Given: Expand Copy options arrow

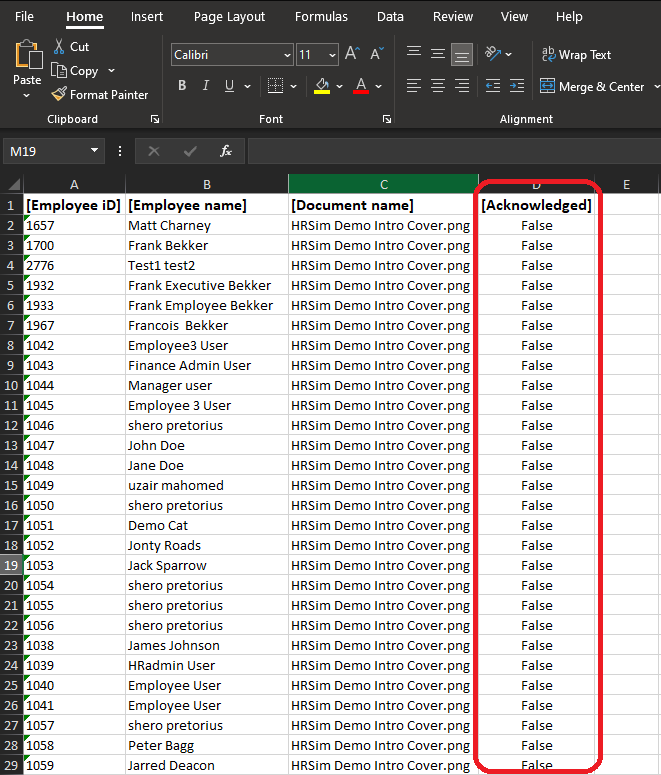Looking at the screenshot, I should [x=111, y=71].
